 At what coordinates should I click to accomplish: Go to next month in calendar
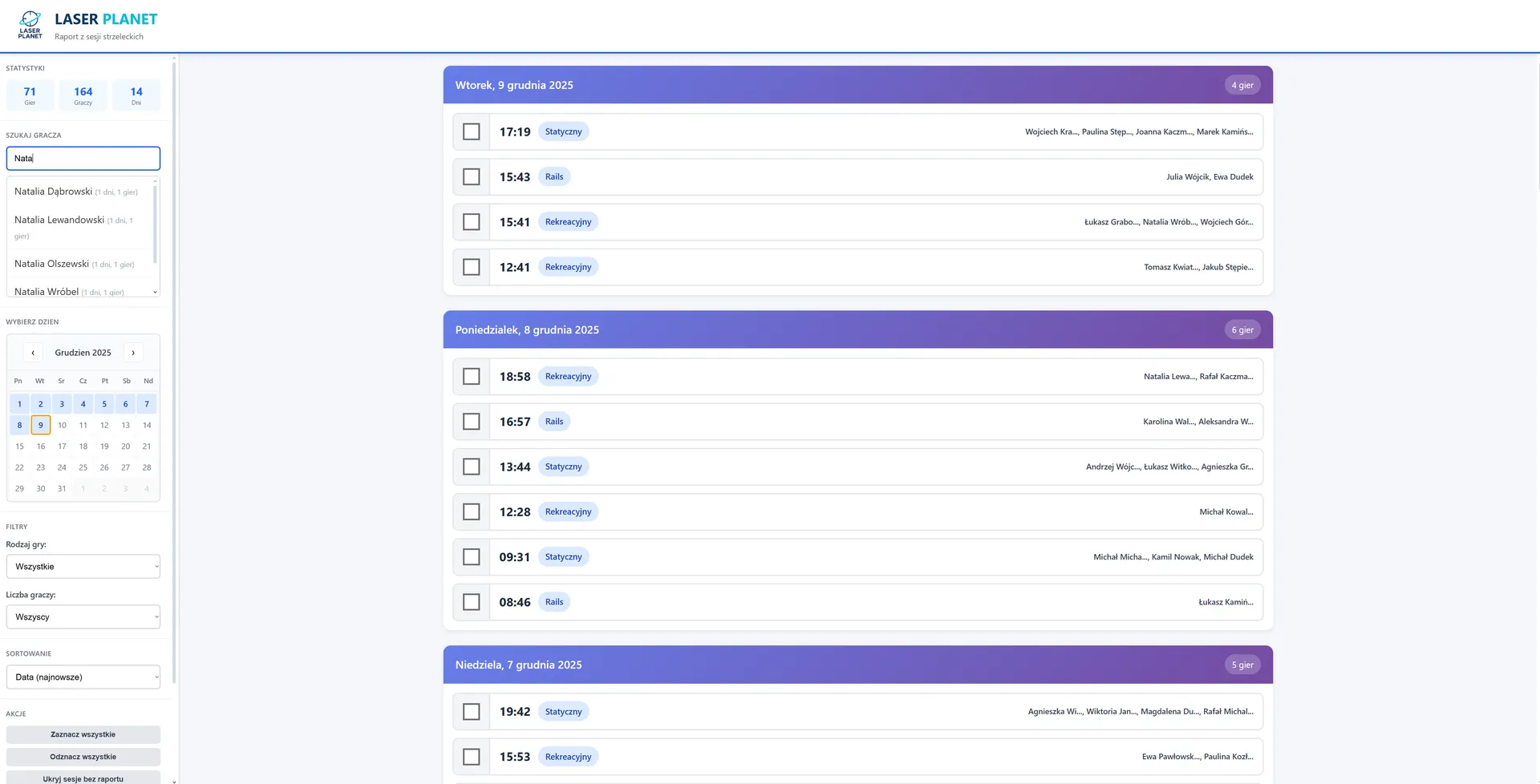[x=133, y=353]
